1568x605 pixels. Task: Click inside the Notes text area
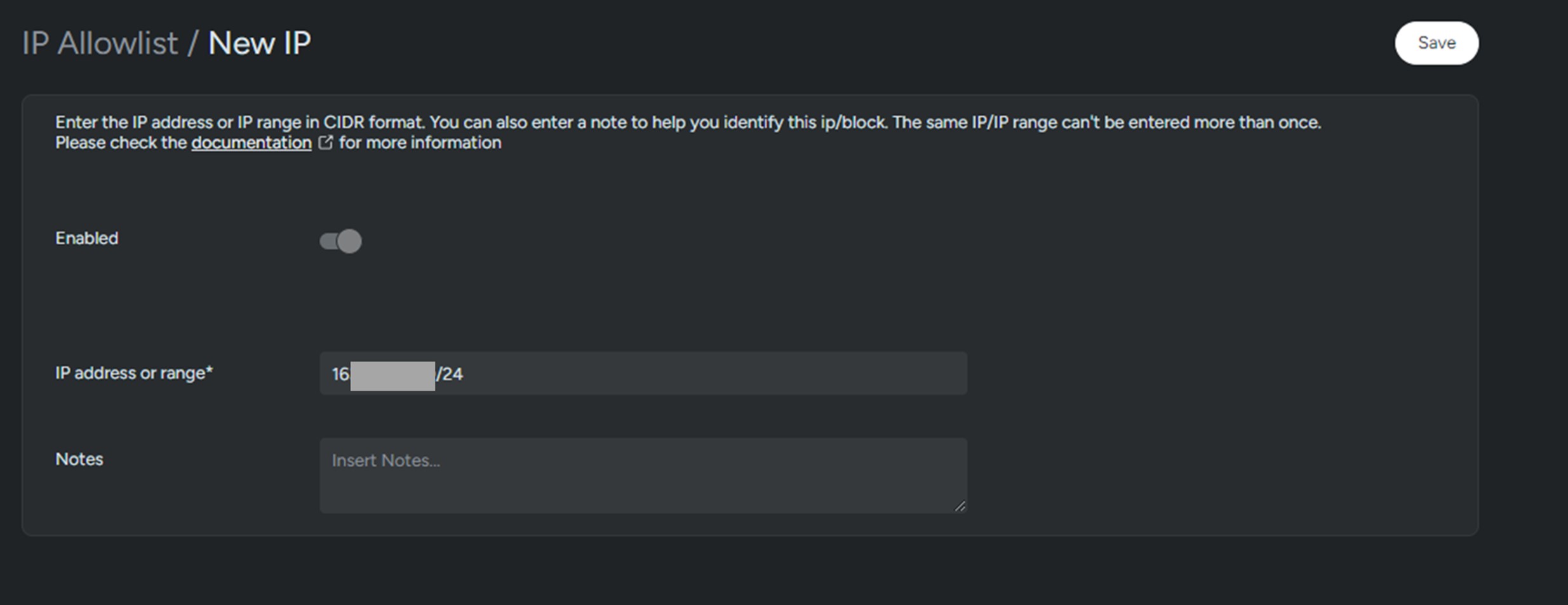pyautogui.click(x=643, y=482)
